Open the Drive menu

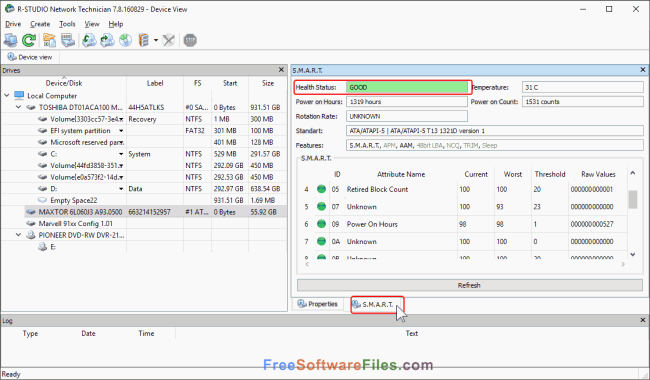click(x=13, y=24)
